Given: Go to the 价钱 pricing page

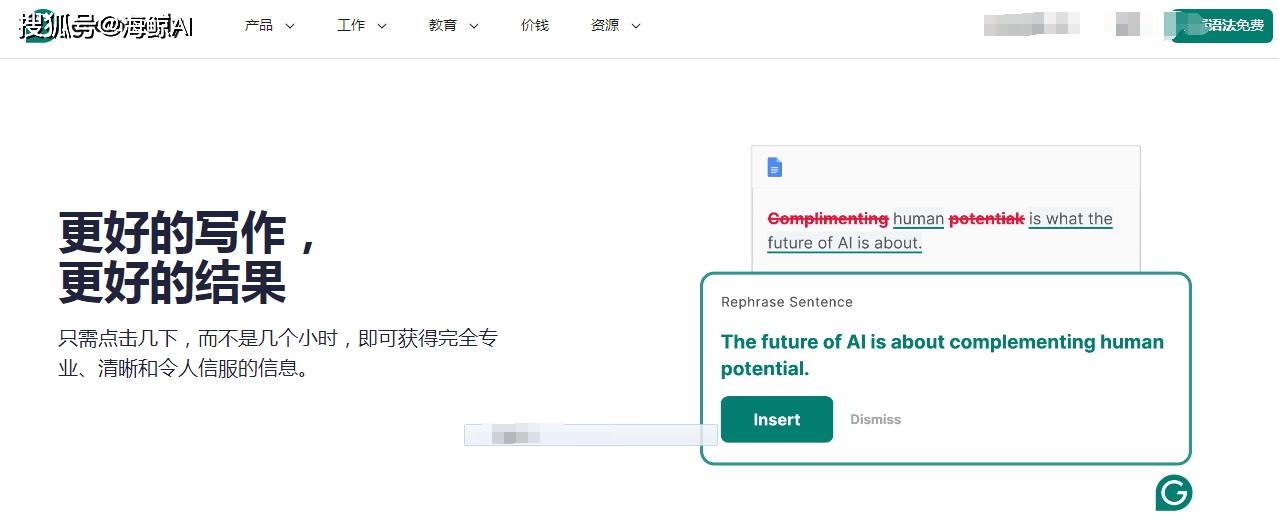Looking at the screenshot, I should click(x=535, y=26).
